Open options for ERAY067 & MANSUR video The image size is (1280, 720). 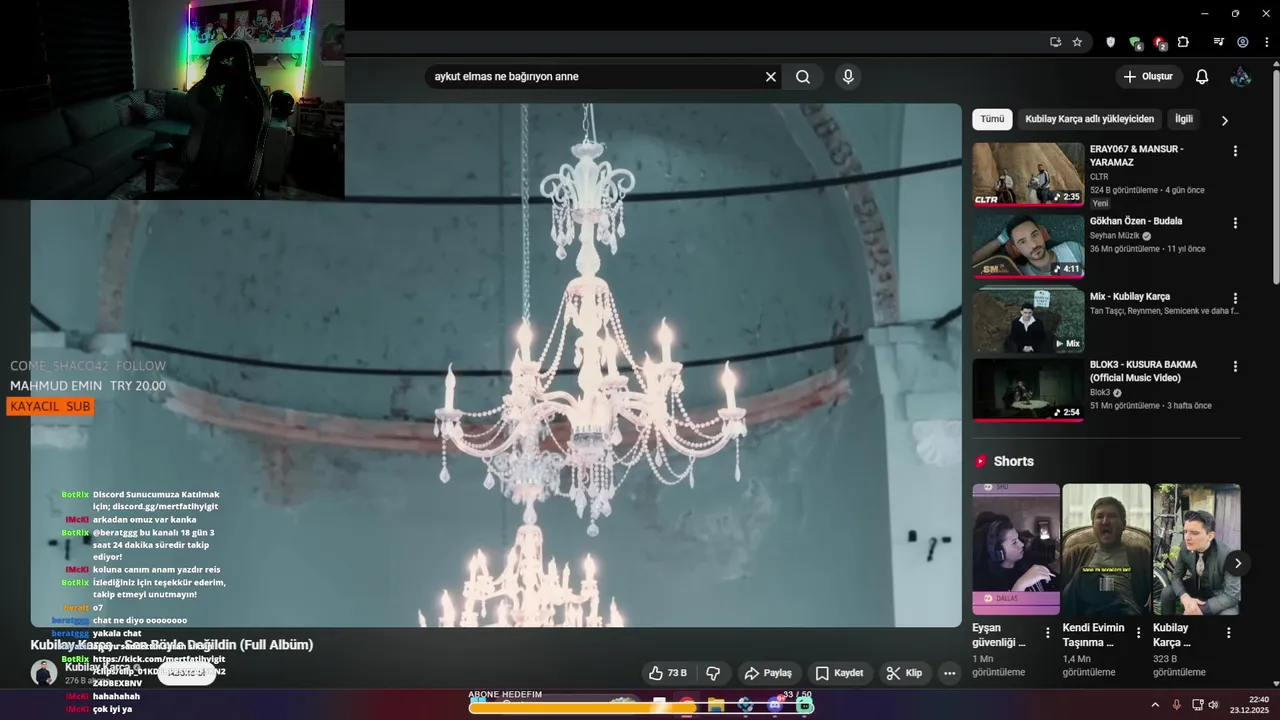pyautogui.click(x=1235, y=151)
